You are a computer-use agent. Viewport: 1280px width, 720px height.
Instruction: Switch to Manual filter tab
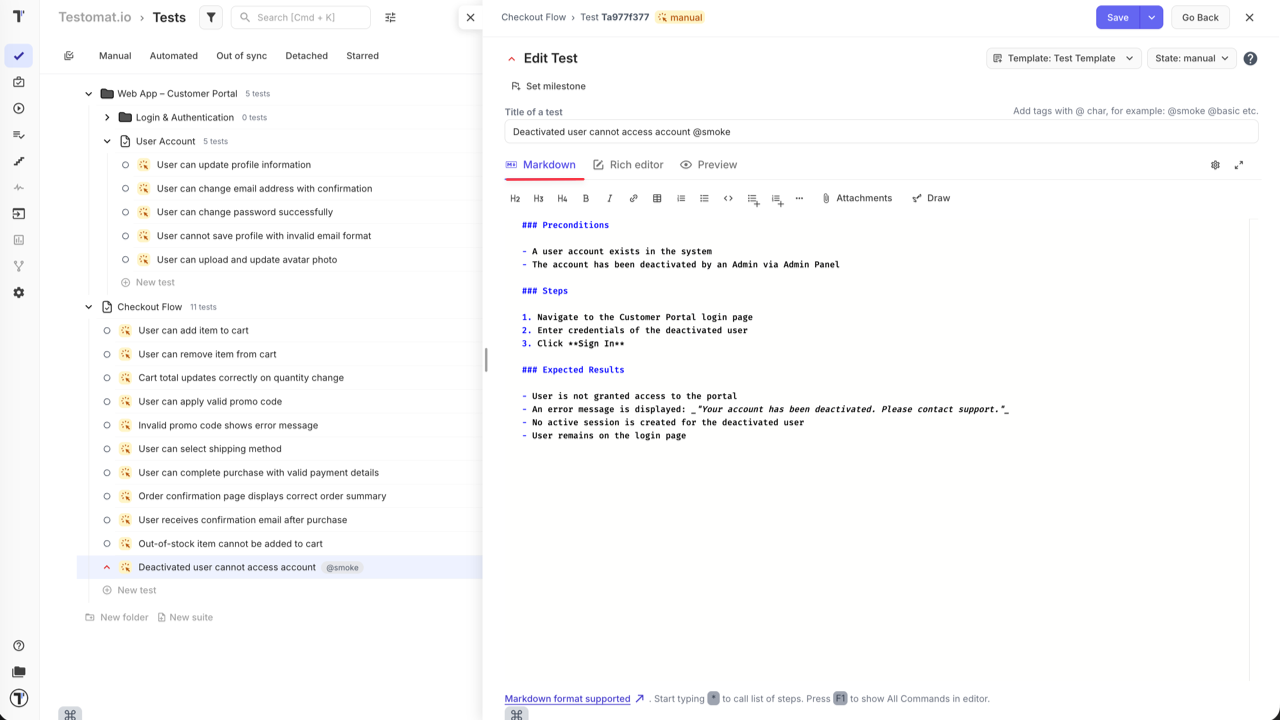[x=115, y=56]
